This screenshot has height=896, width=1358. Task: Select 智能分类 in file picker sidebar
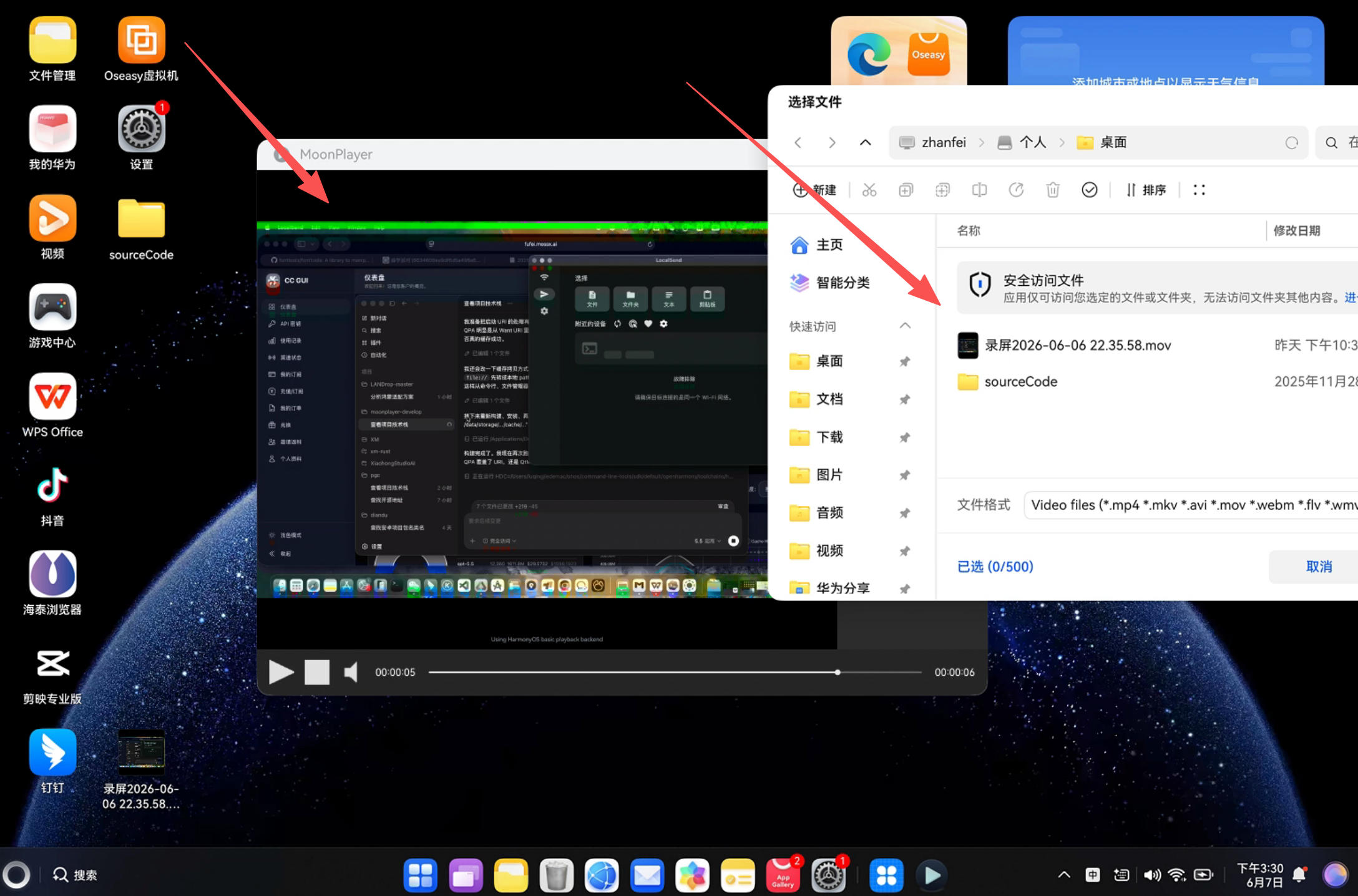pos(829,283)
